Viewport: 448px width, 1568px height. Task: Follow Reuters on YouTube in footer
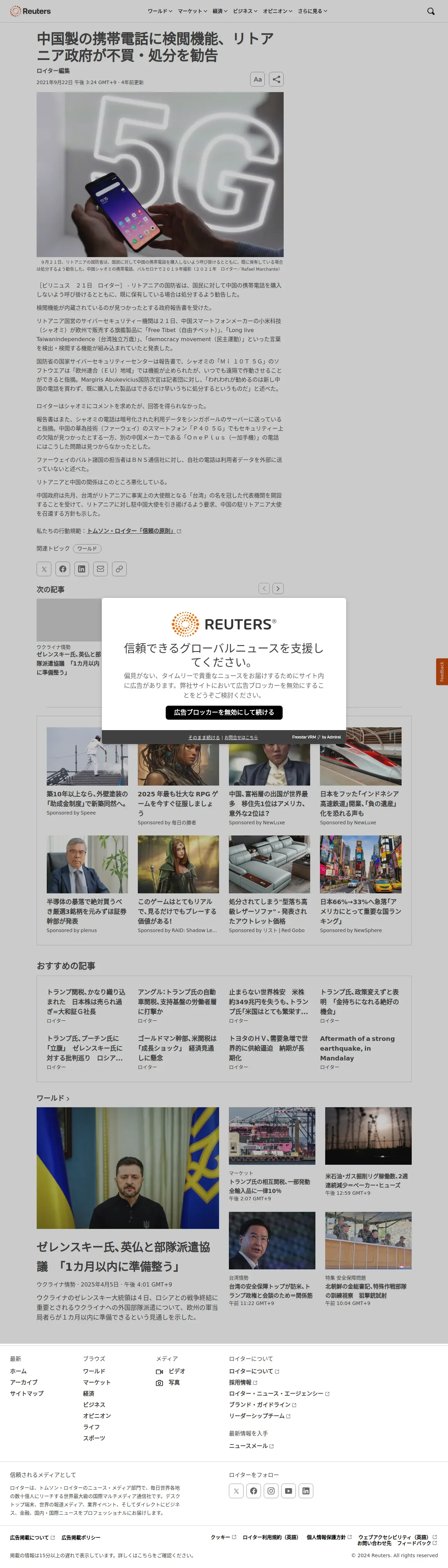click(x=289, y=1491)
